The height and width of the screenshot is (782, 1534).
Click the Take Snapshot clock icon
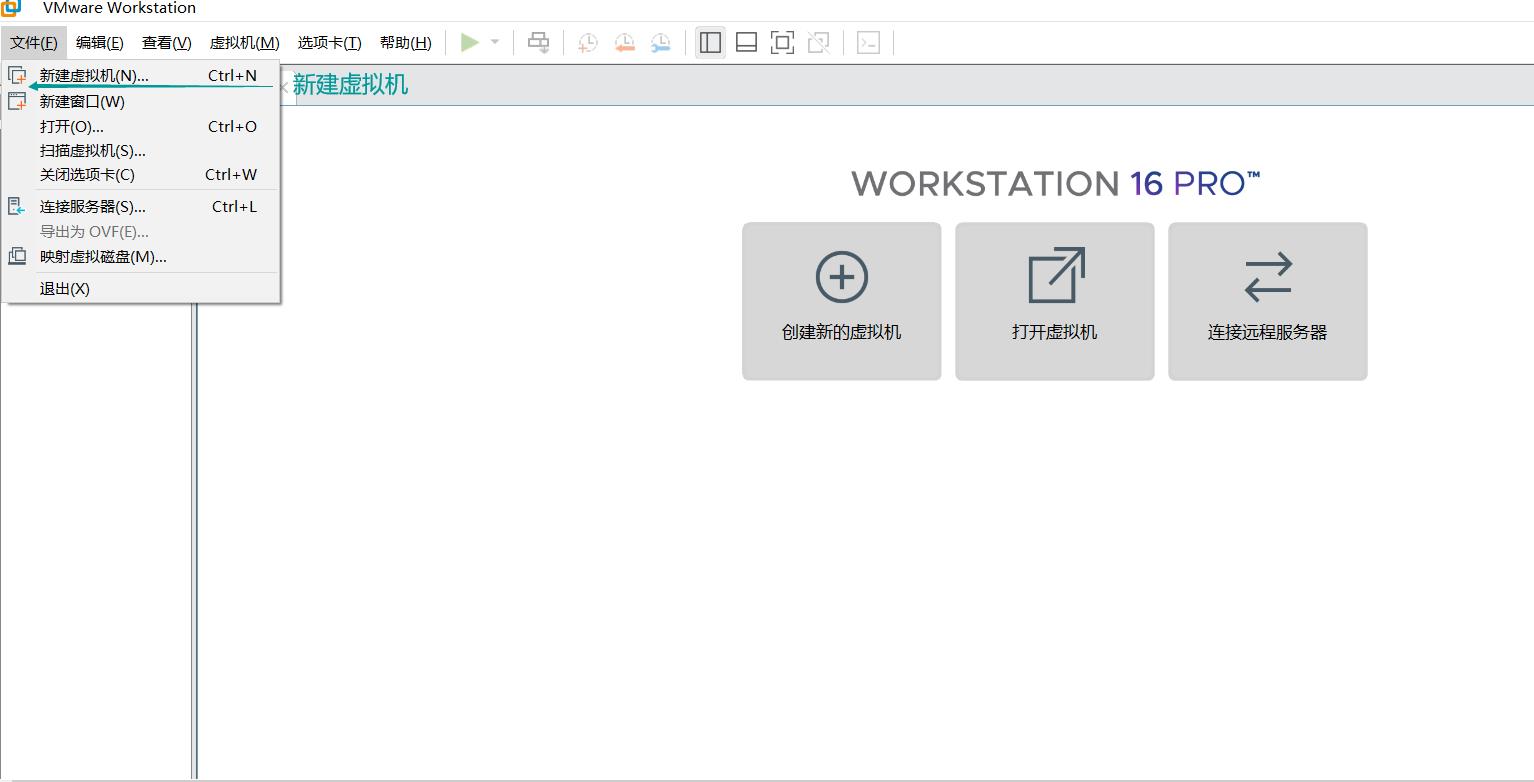588,42
